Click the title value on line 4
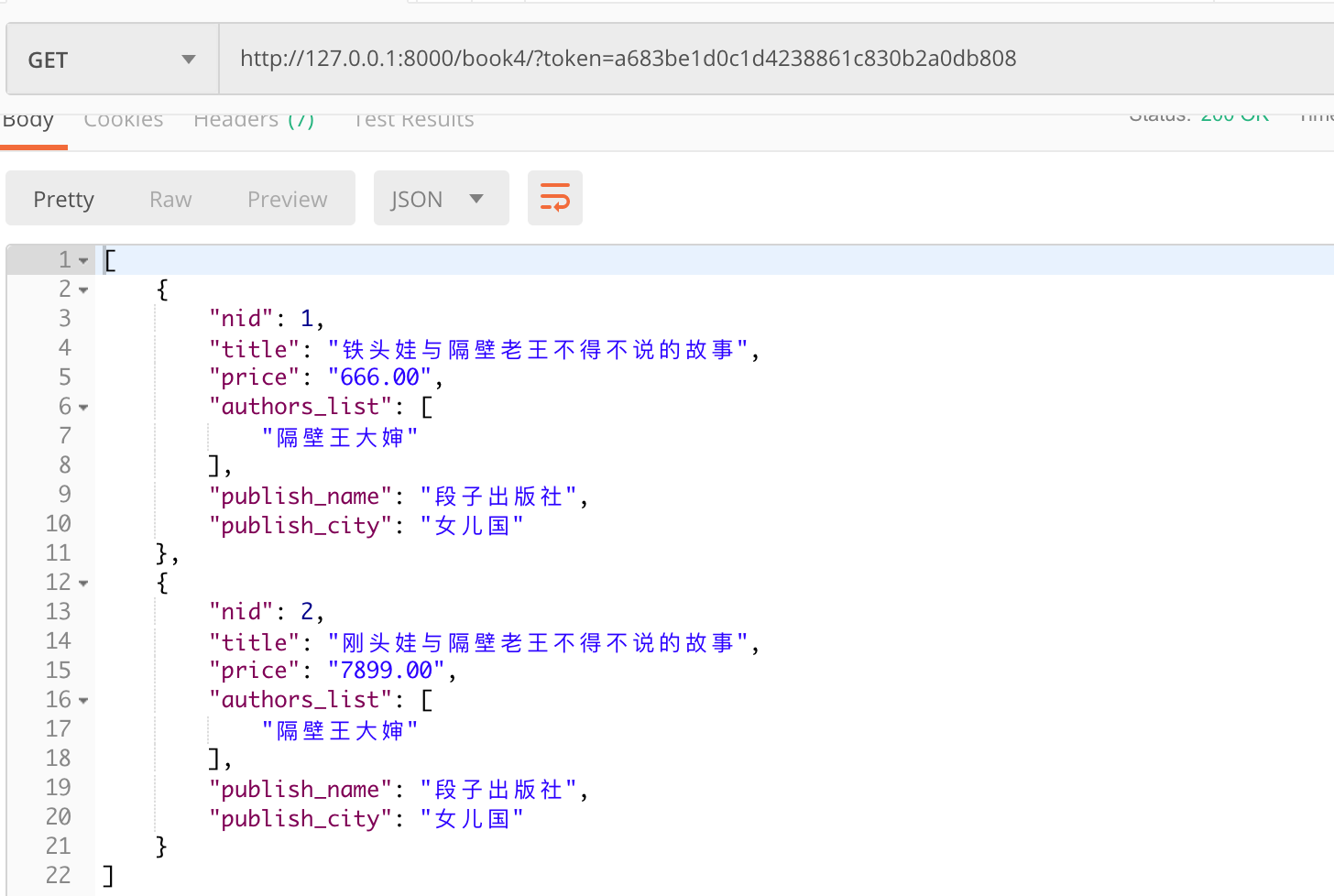Image resolution: width=1334 pixels, height=896 pixels. [x=538, y=349]
